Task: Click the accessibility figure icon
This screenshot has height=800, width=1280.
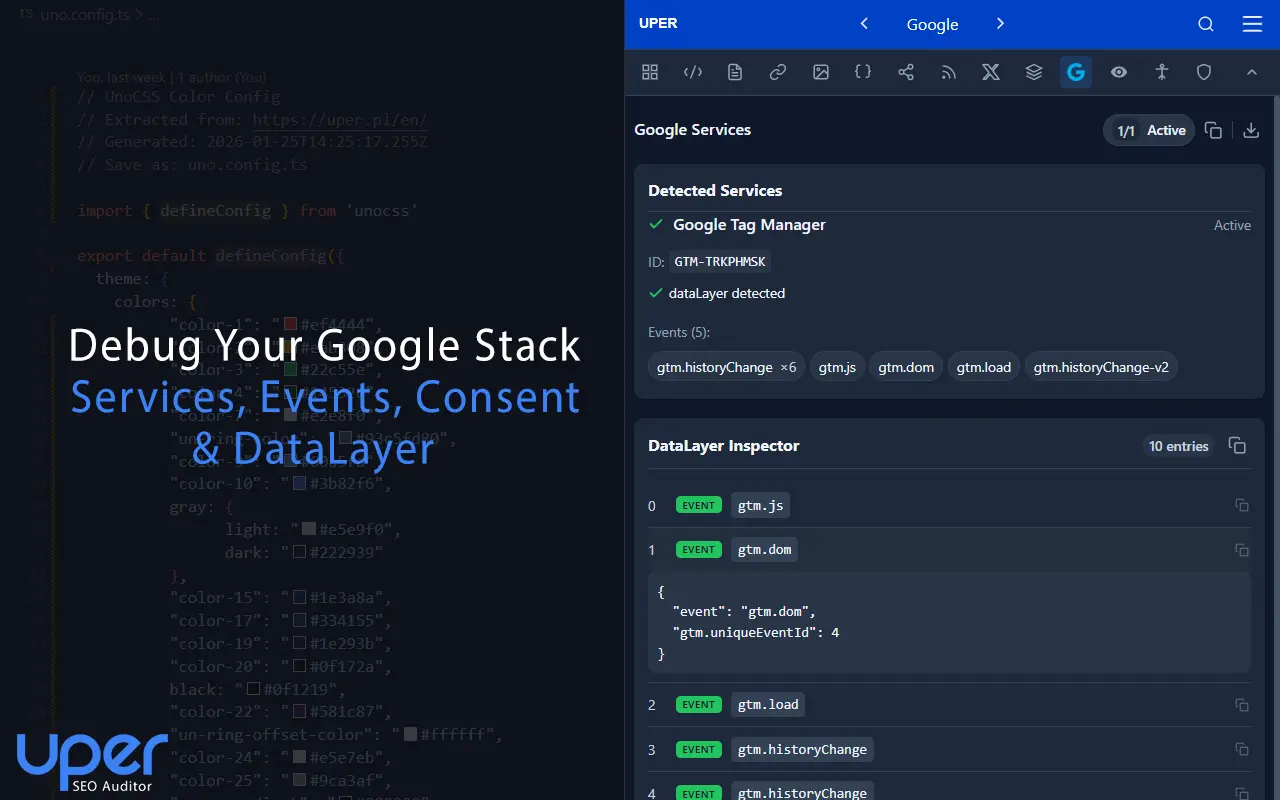Action: click(x=1161, y=72)
